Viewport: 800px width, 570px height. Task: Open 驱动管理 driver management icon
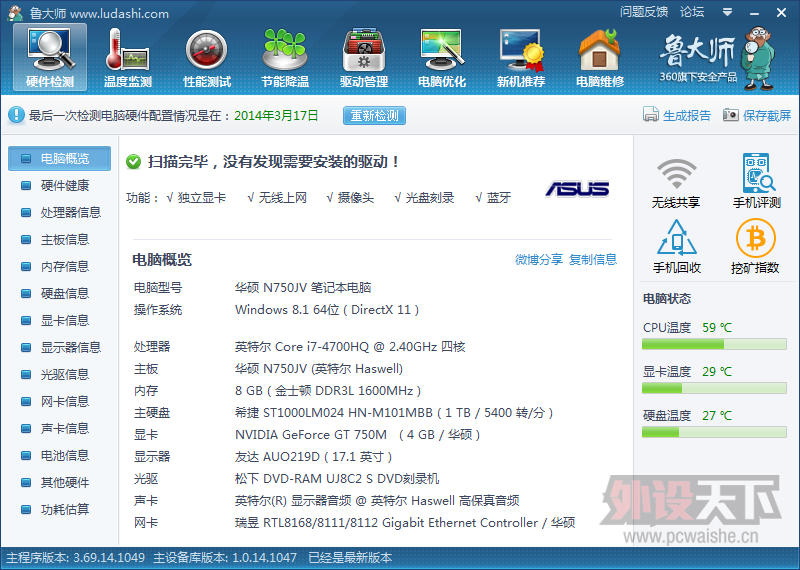pos(364,57)
